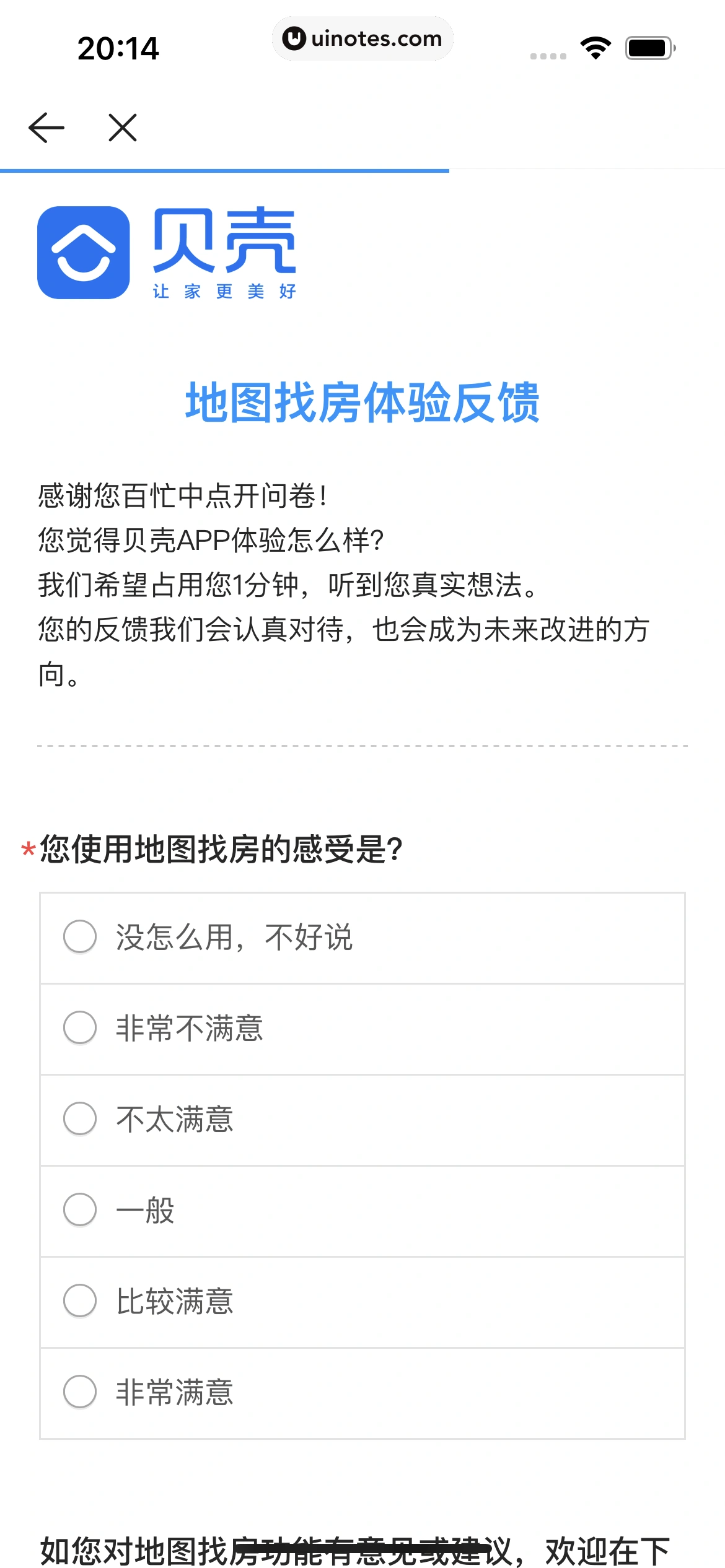Tap the back arrow icon

(x=46, y=128)
